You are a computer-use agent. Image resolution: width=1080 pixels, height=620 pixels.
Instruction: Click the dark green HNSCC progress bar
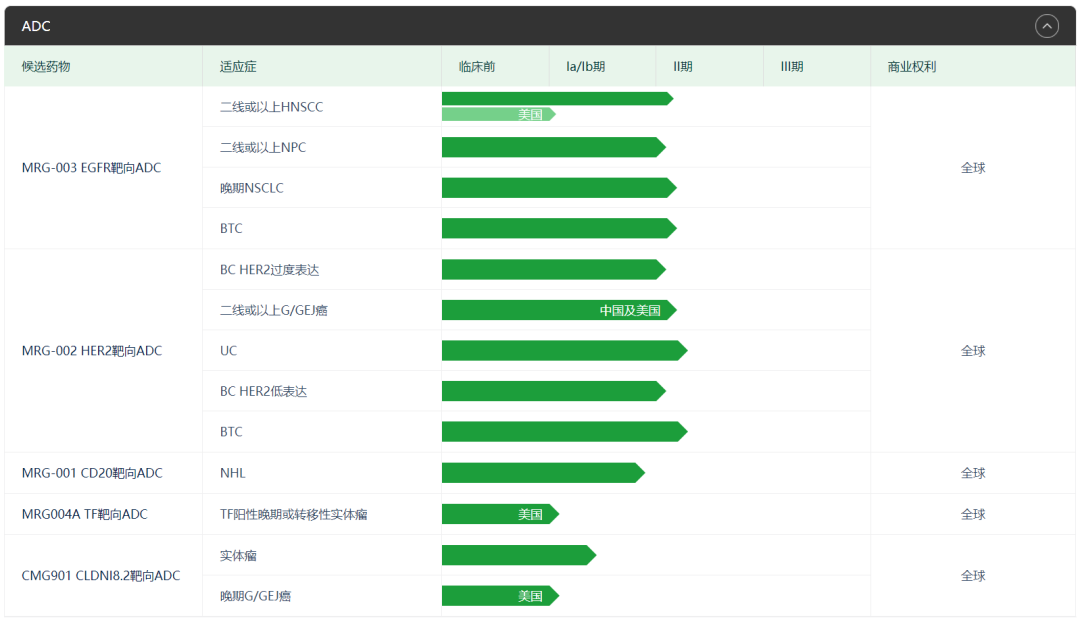(x=557, y=99)
